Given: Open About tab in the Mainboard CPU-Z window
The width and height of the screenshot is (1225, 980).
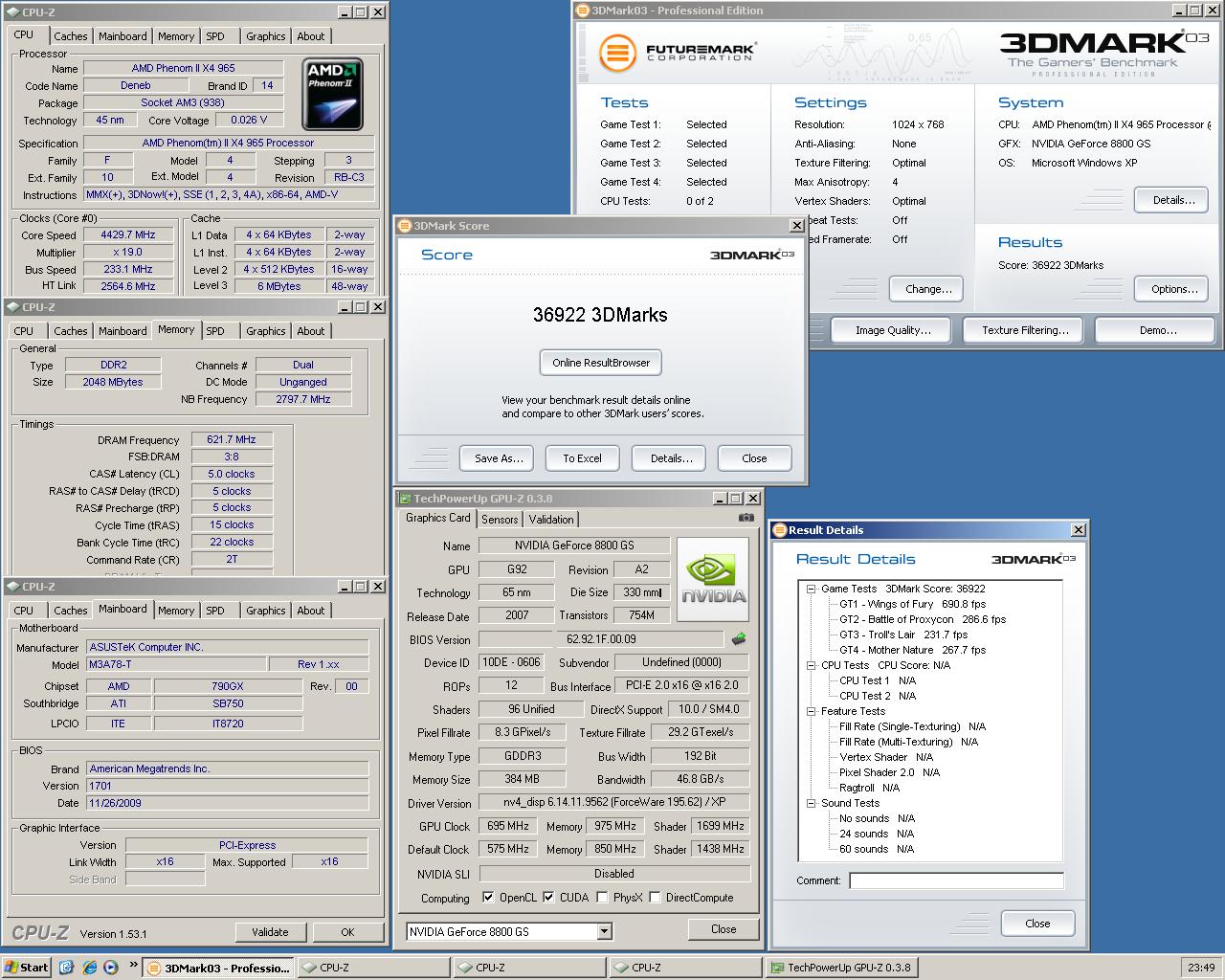Looking at the screenshot, I should (311, 611).
